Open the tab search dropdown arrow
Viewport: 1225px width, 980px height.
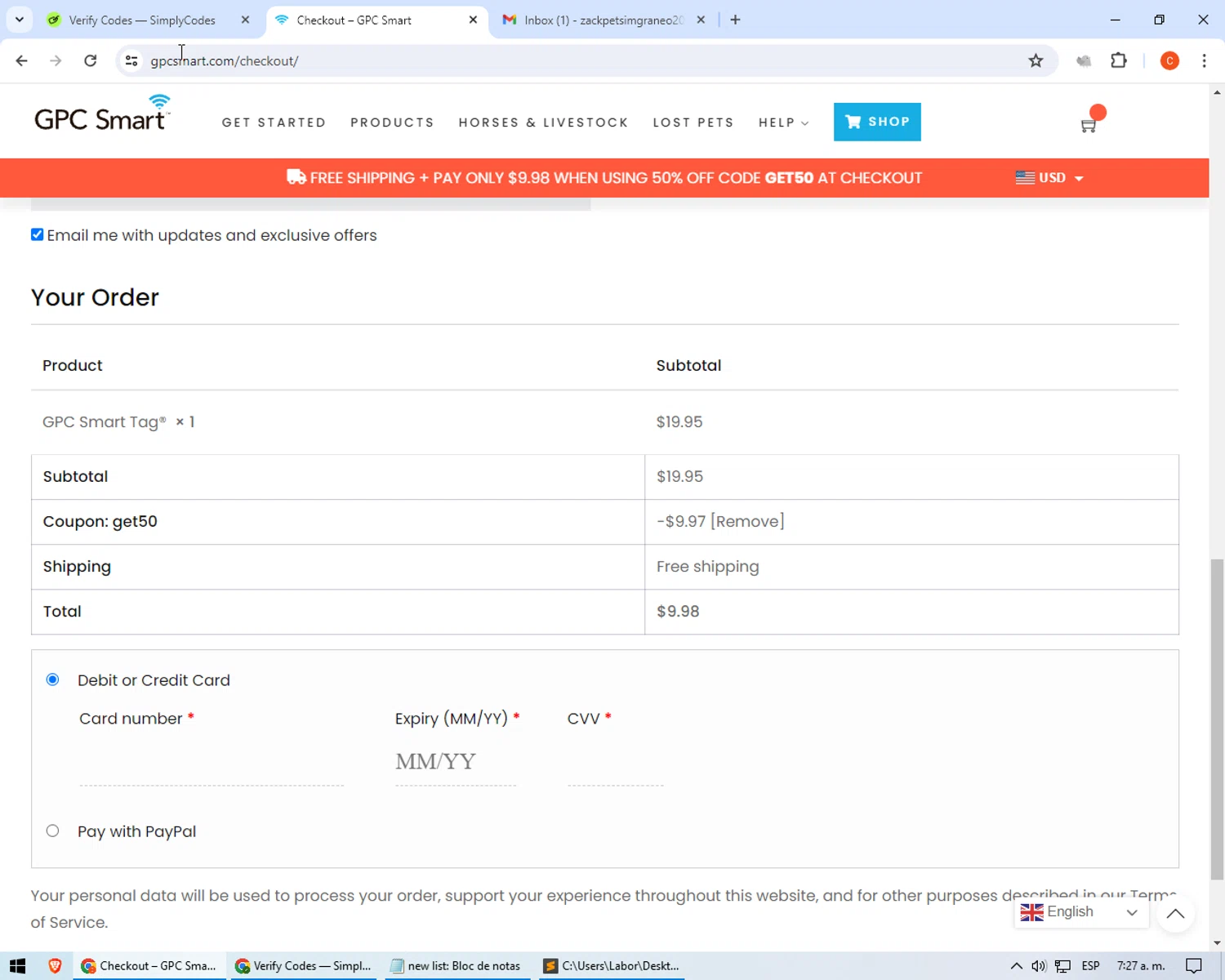19,20
